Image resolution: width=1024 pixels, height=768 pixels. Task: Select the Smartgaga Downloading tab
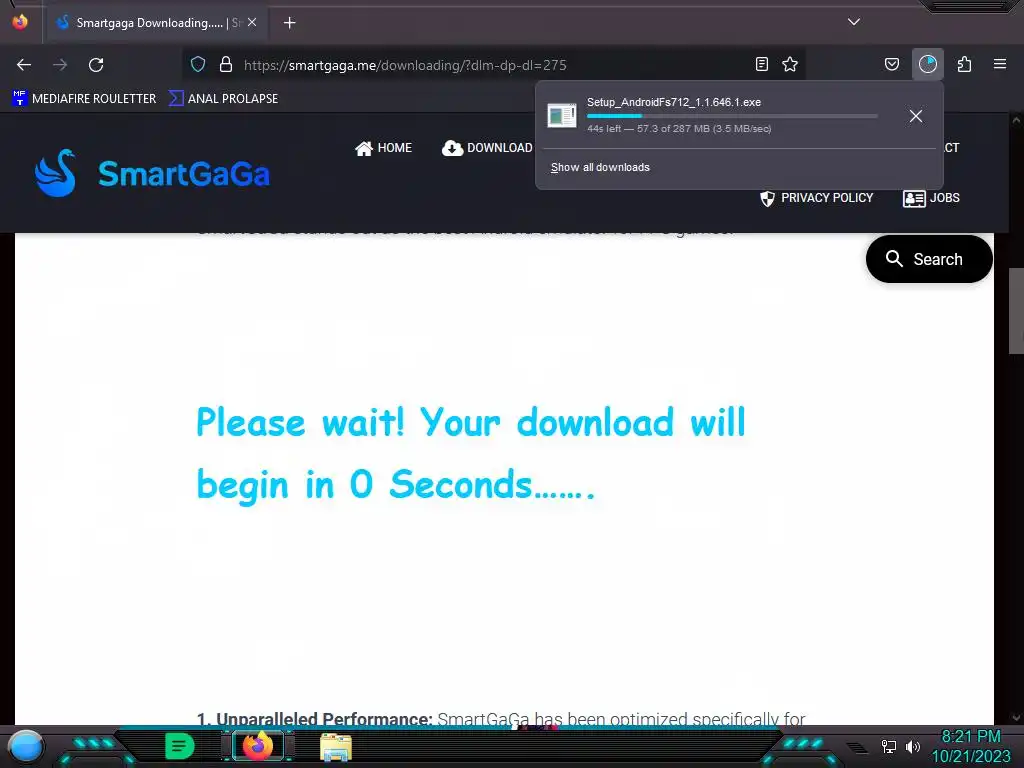point(157,23)
